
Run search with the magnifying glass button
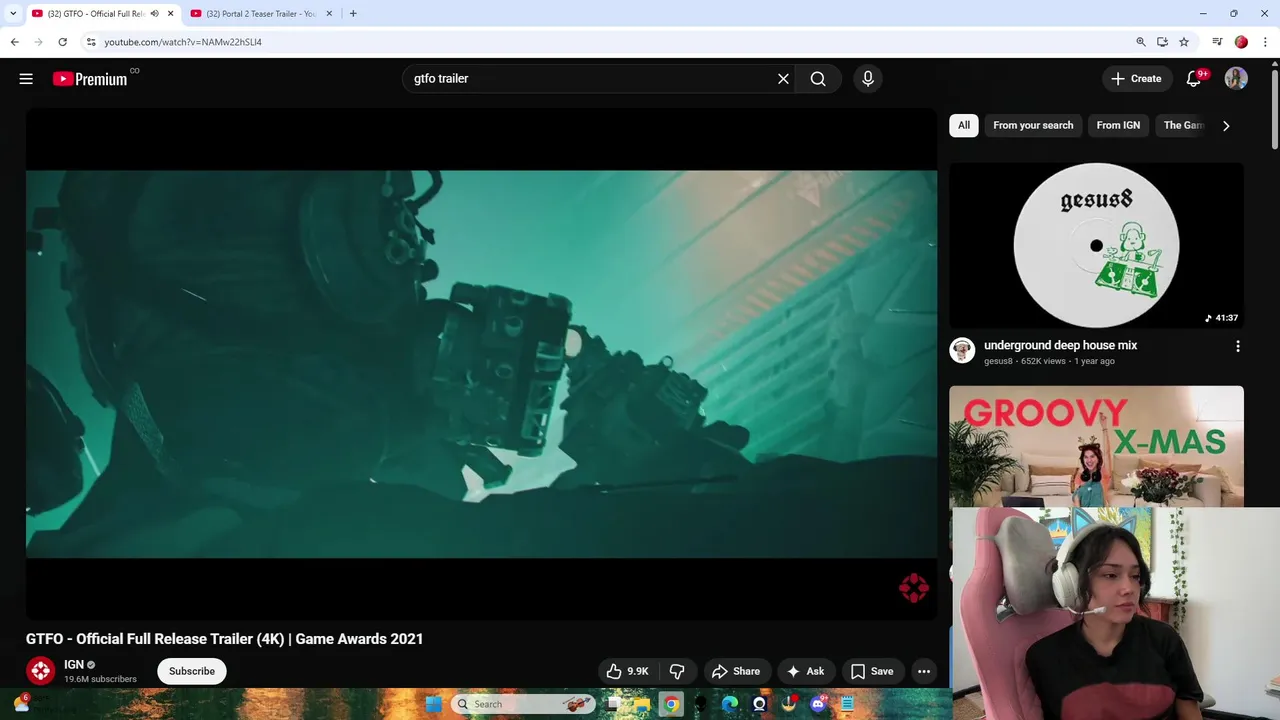[818, 79]
